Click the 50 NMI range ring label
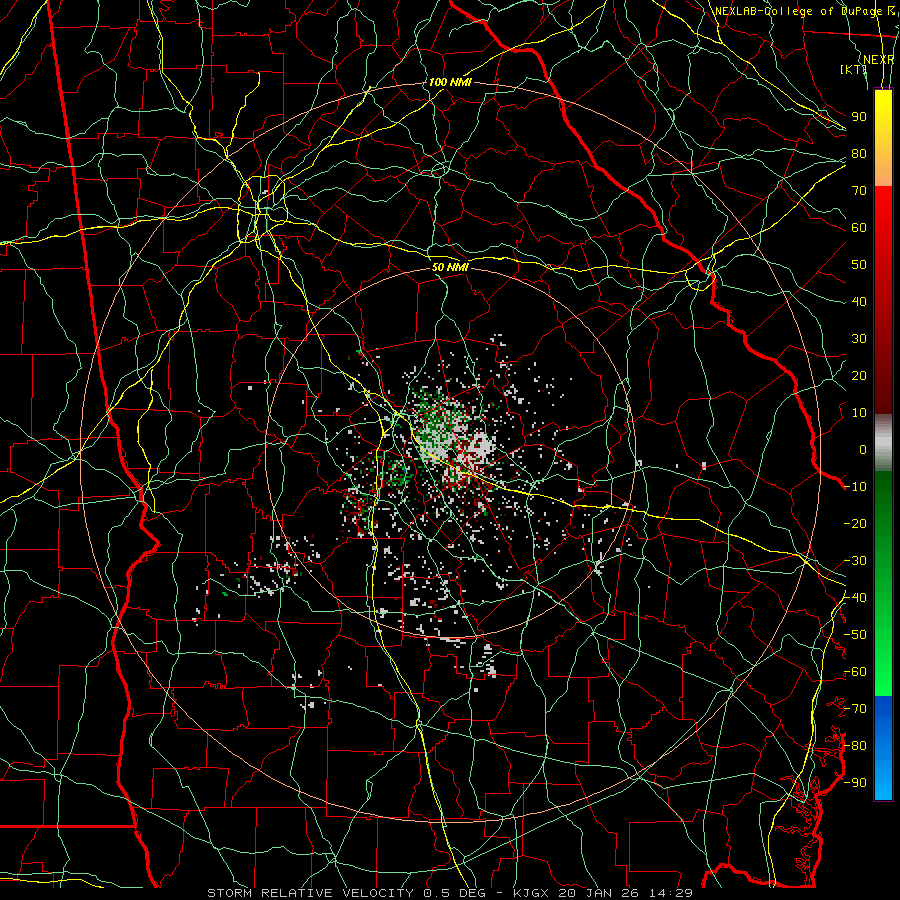This screenshot has height=900, width=900. [450, 267]
